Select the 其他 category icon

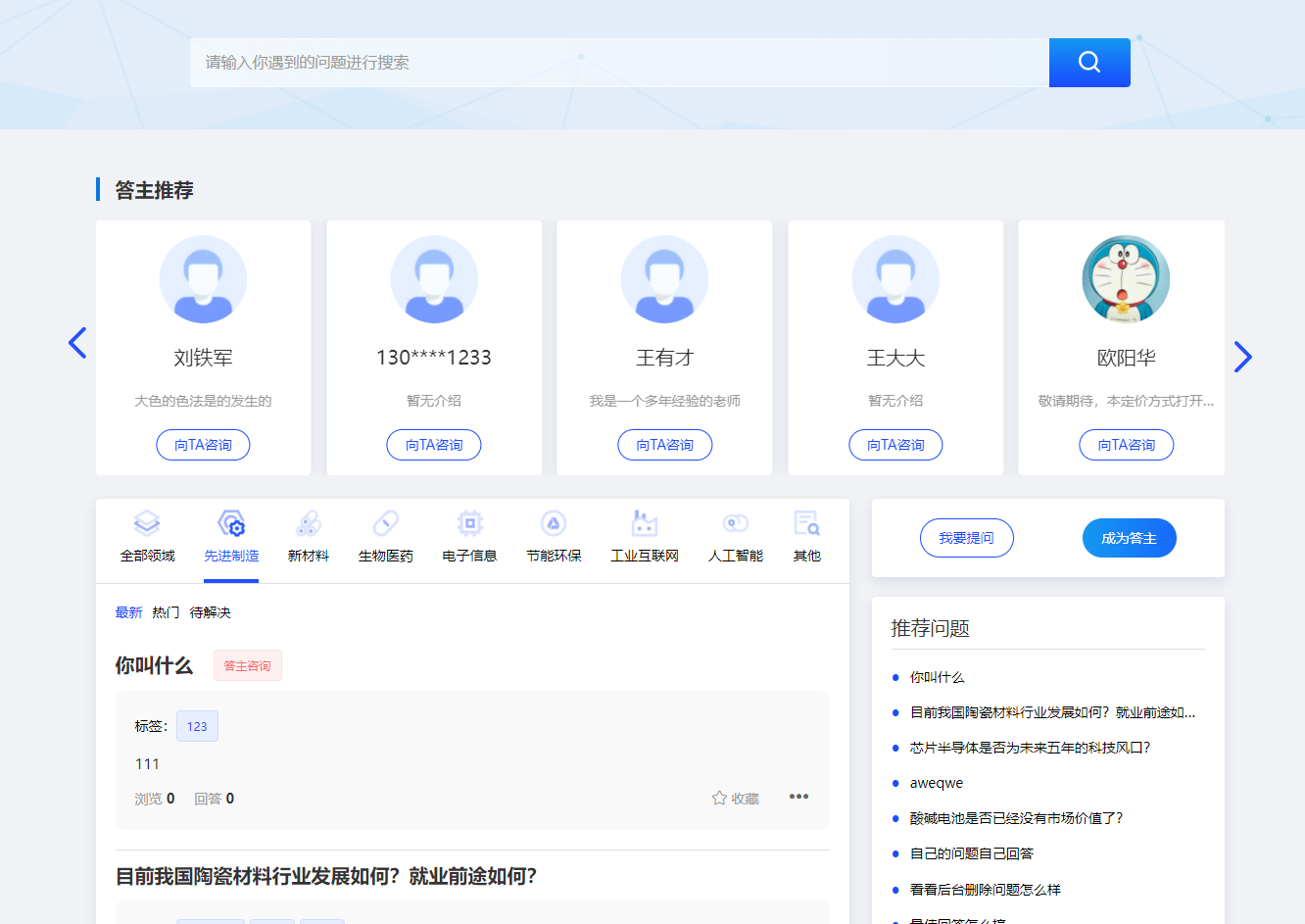pyautogui.click(x=806, y=523)
